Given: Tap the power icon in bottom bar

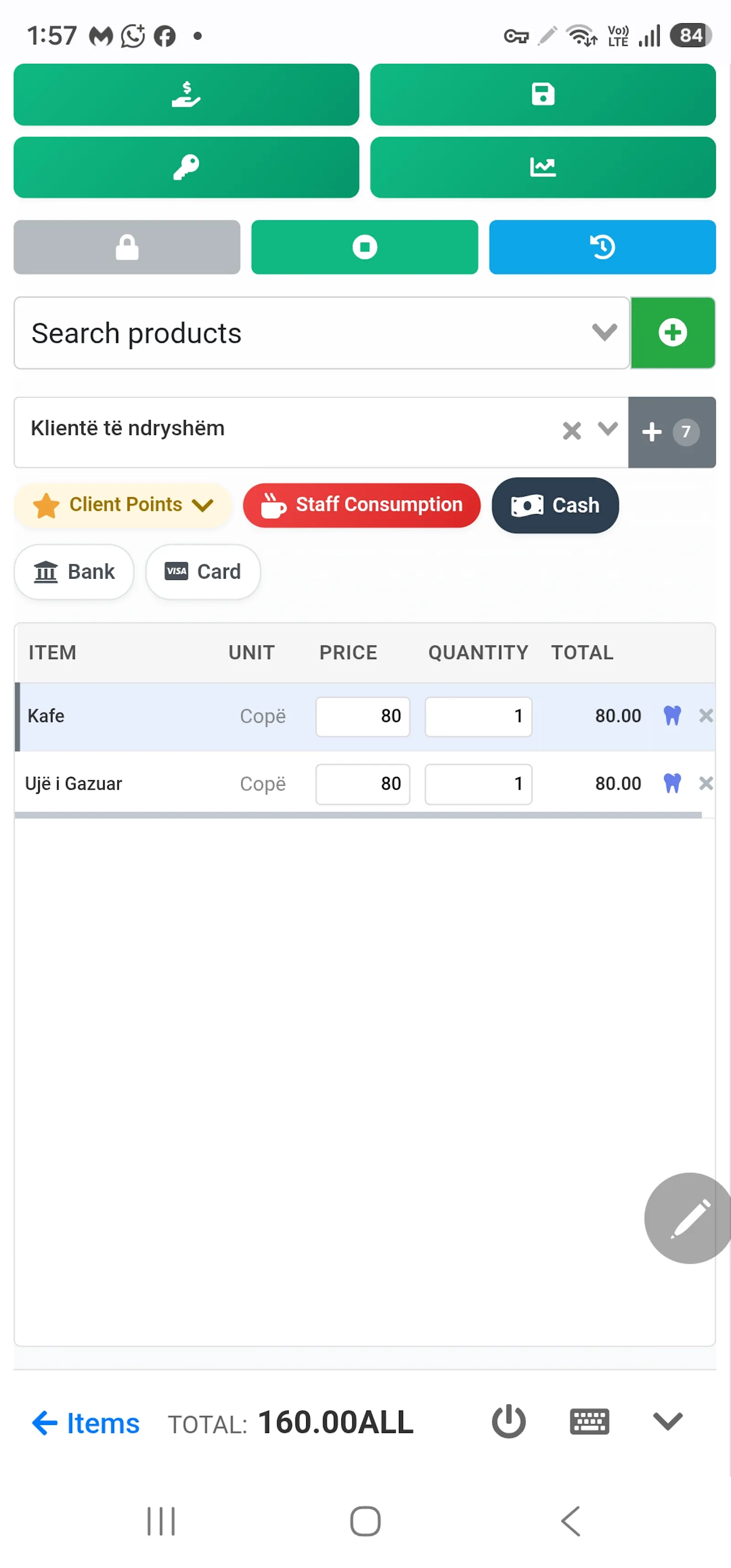Looking at the screenshot, I should pyautogui.click(x=508, y=1422).
